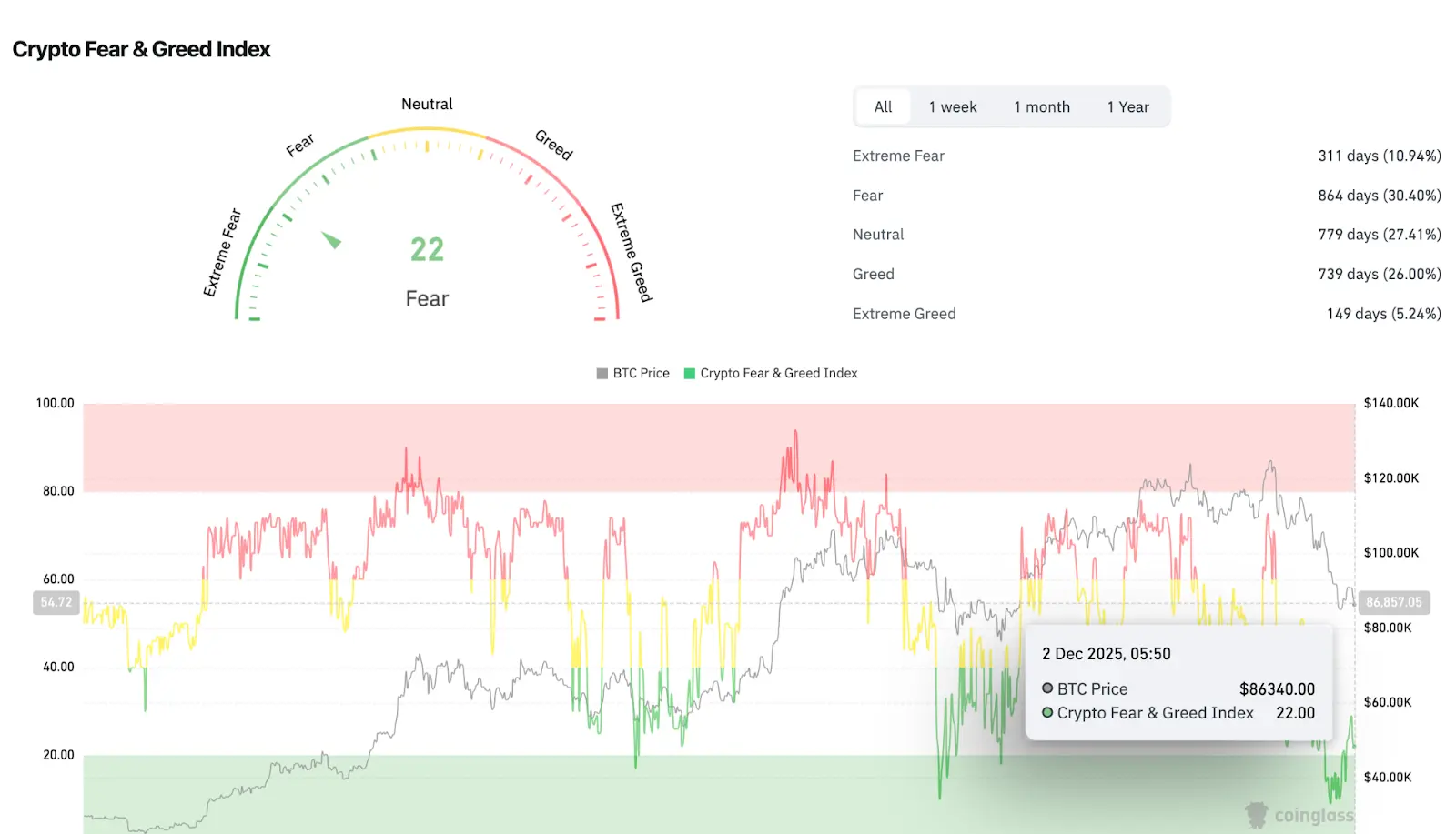This screenshot has height=834, width=1456.
Task: Open the "1 month" view
Action: 1041,106
